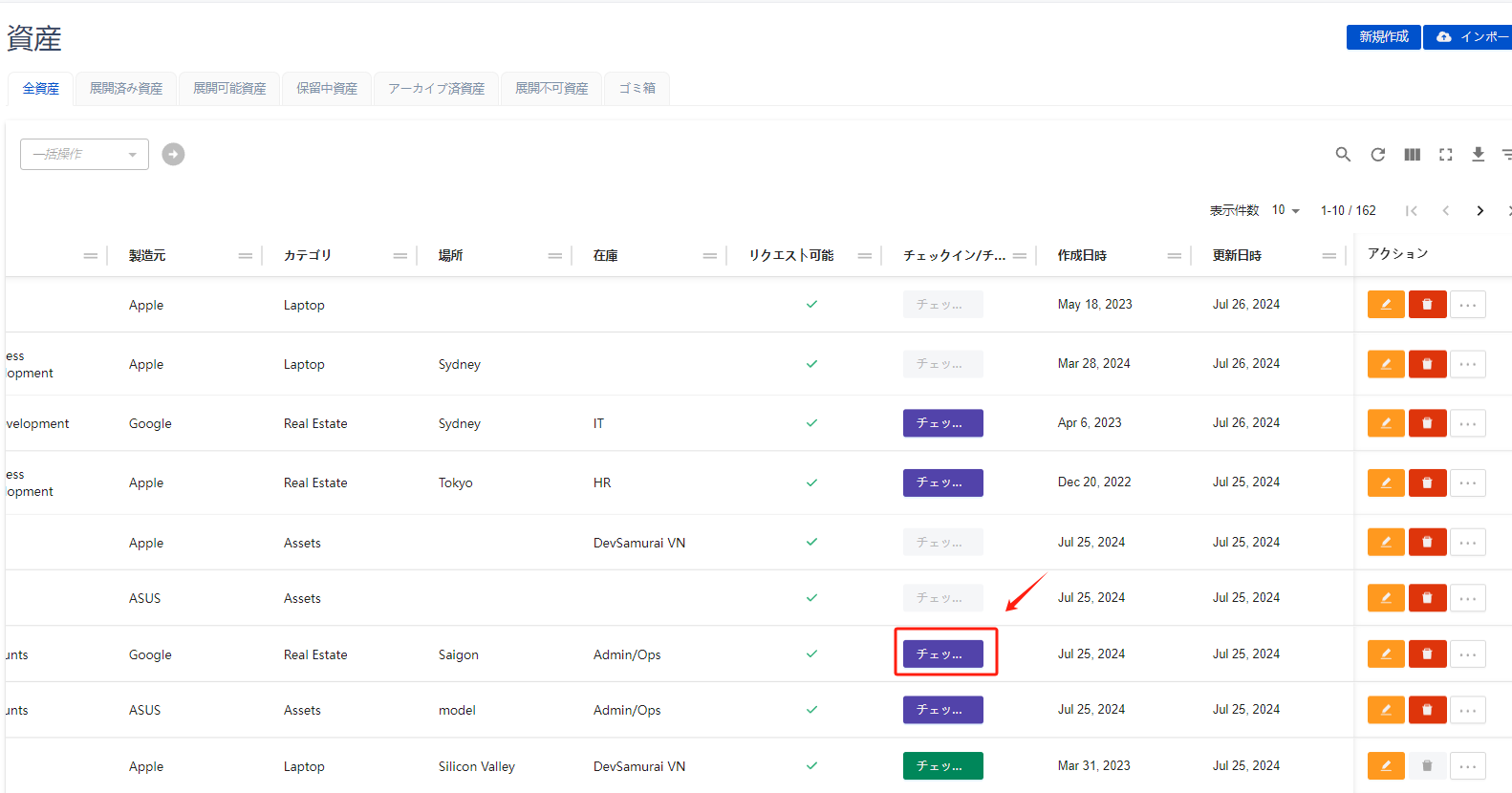This screenshot has width=1512, height=793.
Task: Click the download export icon
Action: [x=1478, y=155]
